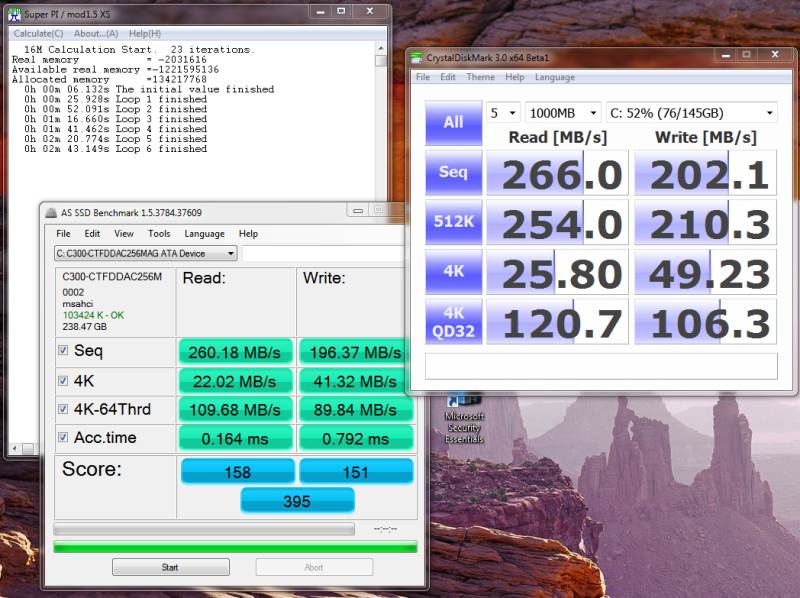Click the Super PI vertical scrollbar up arrow
Image resolution: width=800 pixels, height=598 pixels.
[381, 48]
